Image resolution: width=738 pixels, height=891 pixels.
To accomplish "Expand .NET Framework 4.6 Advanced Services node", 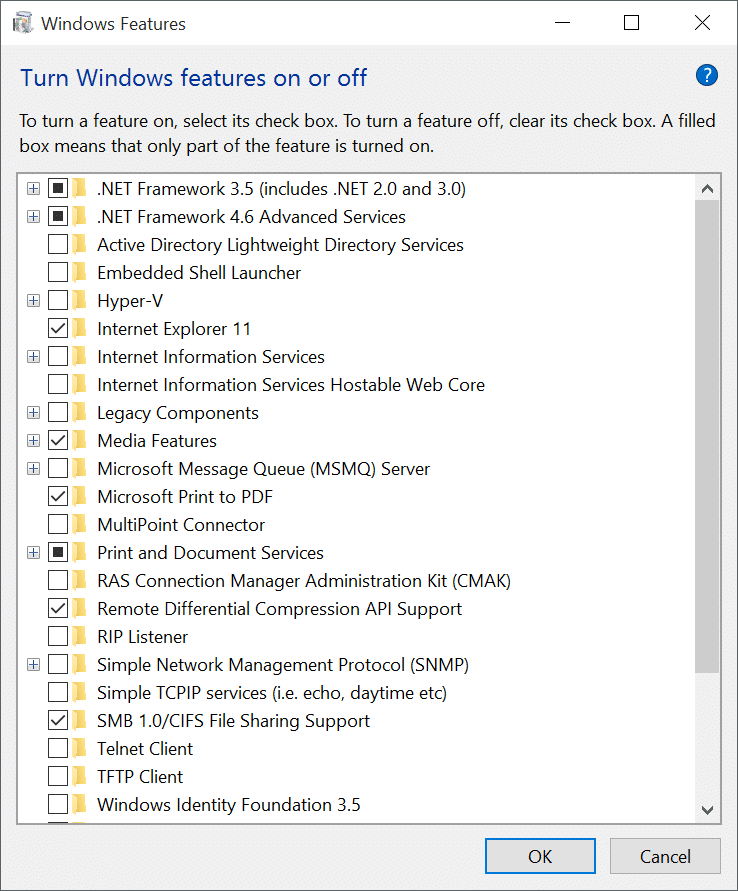I will pos(34,216).
